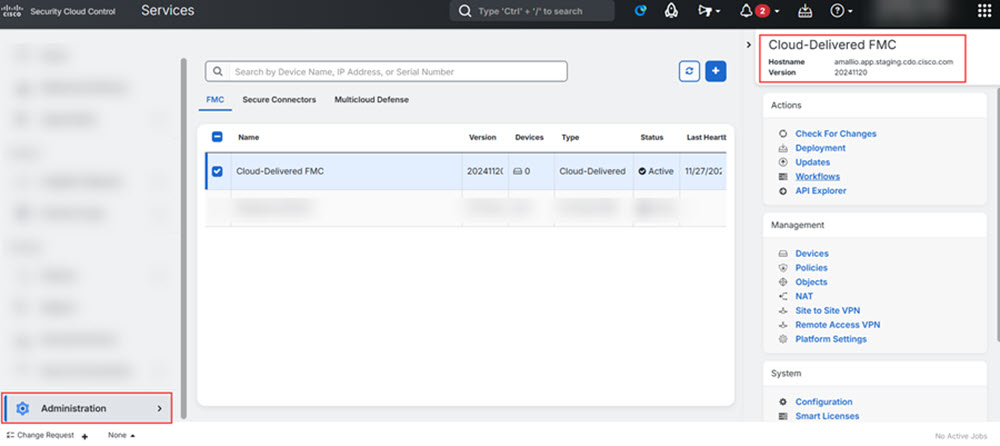Switch to the Multicloud Defense tab
Image resolution: width=1000 pixels, height=446 pixels.
[371, 100]
